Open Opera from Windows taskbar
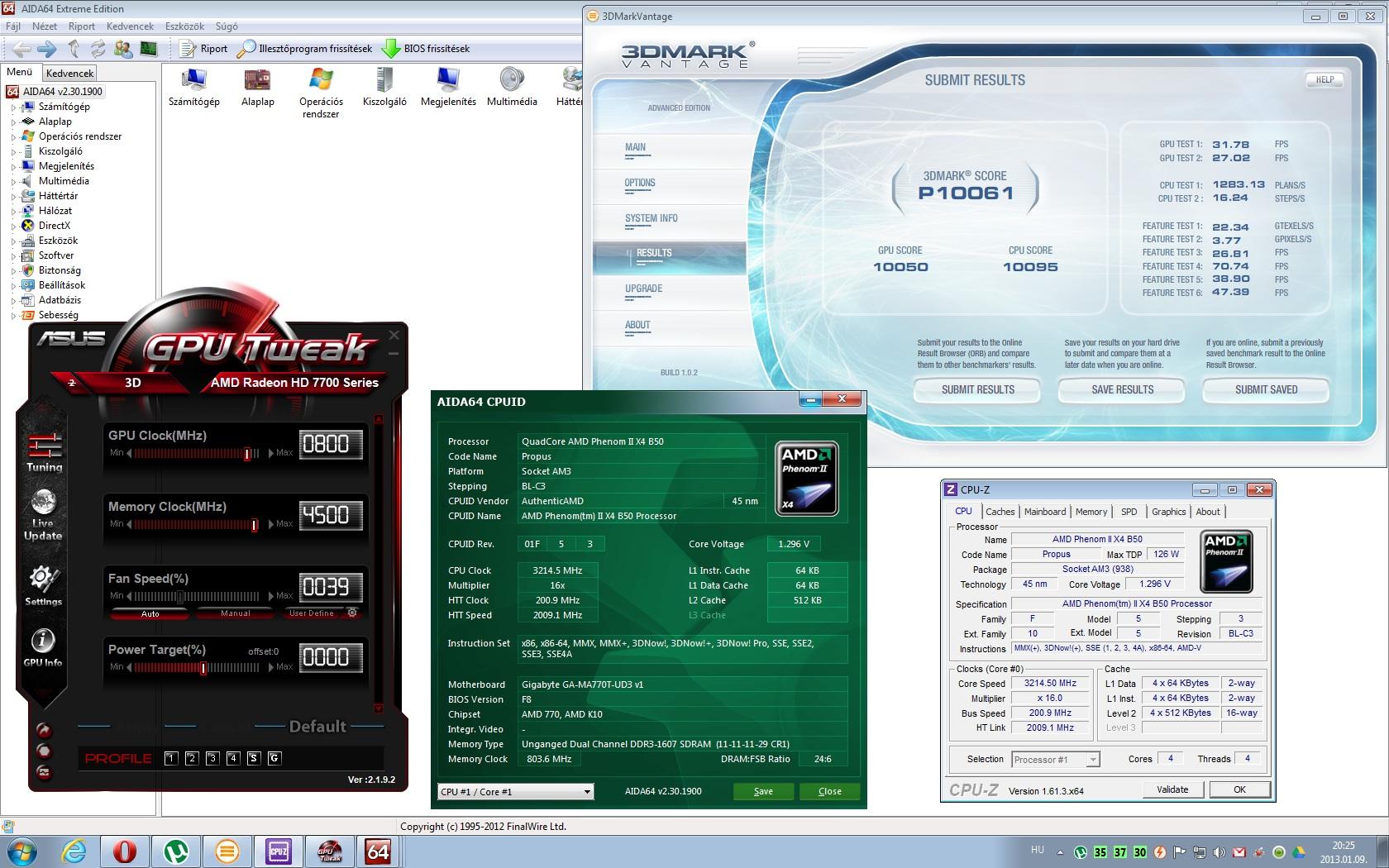 125,851
